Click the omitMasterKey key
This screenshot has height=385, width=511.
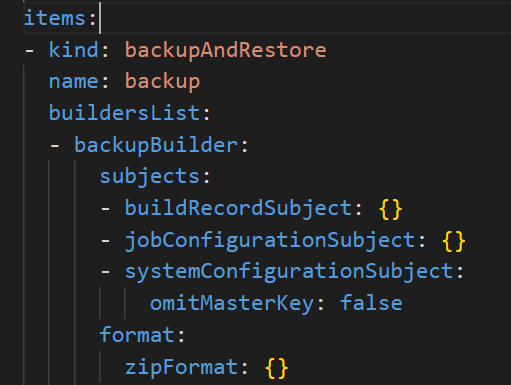coord(232,303)
